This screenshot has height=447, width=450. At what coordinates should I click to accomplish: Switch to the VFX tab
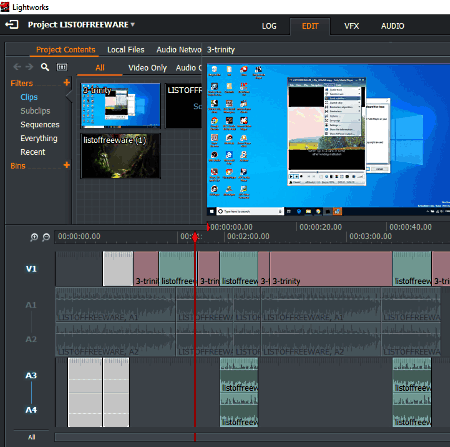tap(351, 26)
